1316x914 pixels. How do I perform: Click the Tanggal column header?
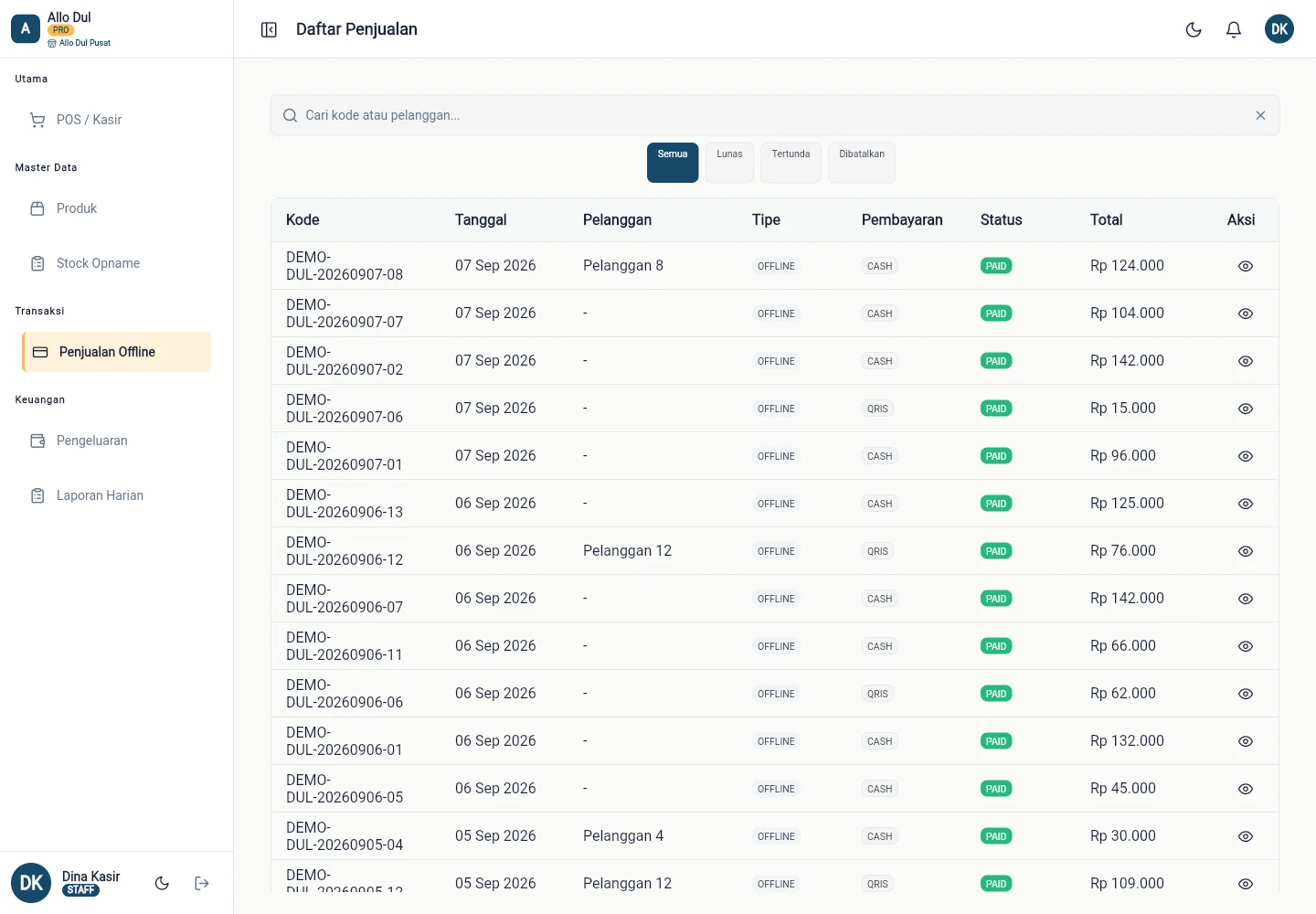[x=481, y=219]
